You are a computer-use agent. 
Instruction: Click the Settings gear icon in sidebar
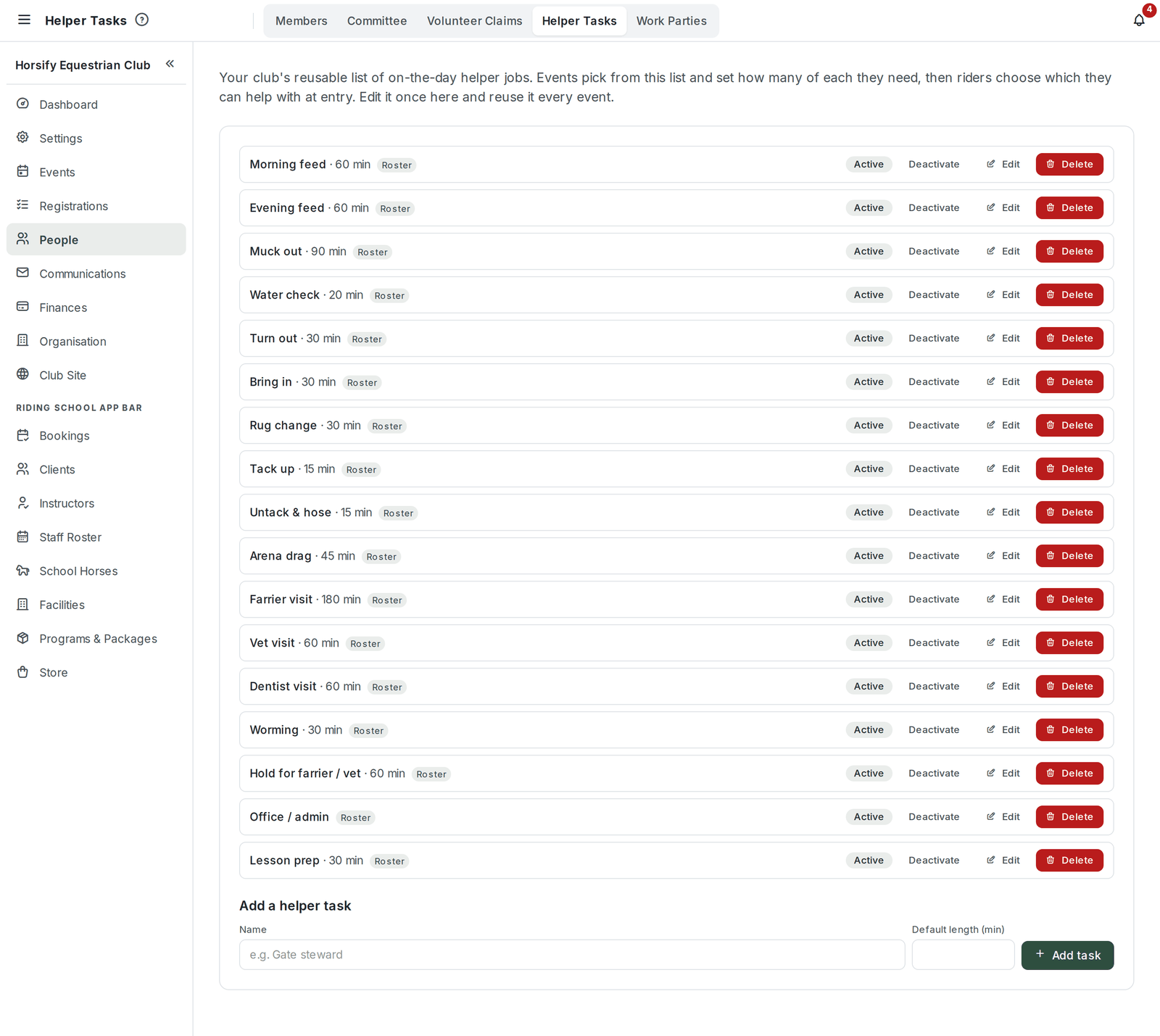[x=23, y=138]
